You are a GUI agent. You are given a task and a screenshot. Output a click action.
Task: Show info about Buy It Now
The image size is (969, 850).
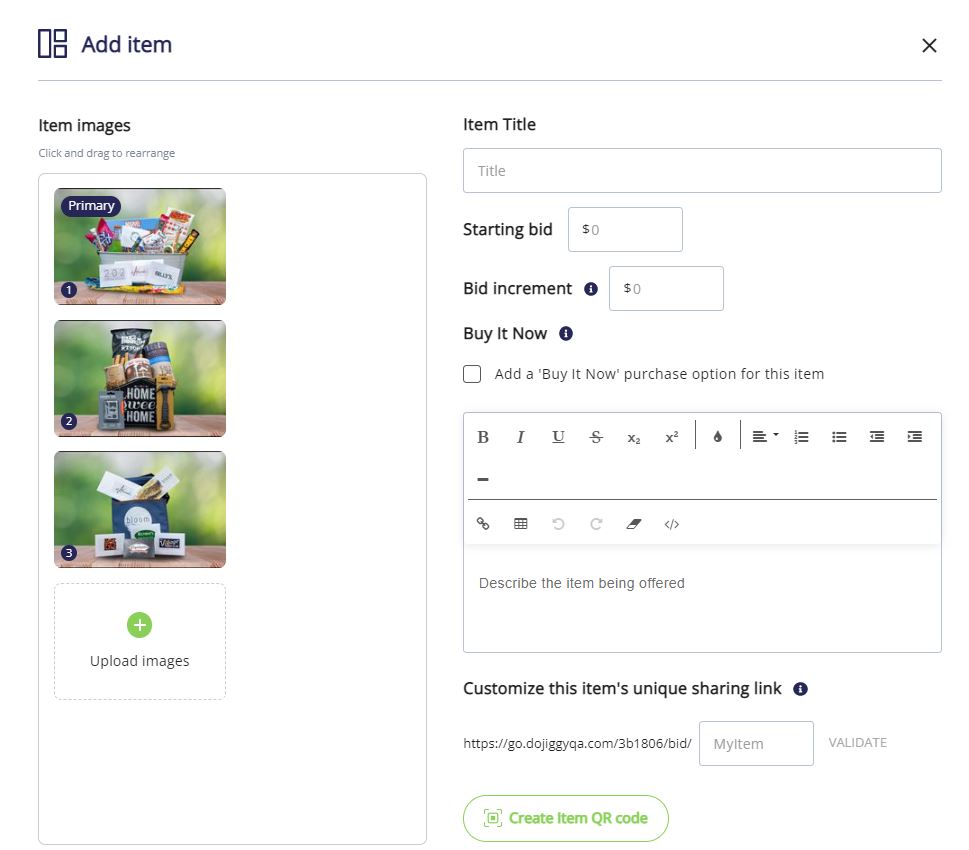click(565, 334)
